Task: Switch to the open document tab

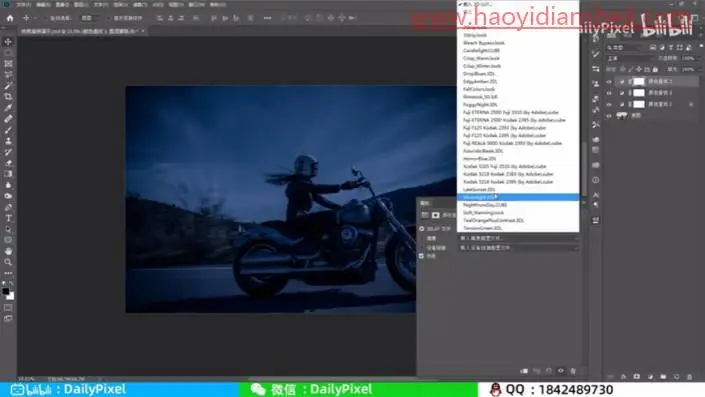Action: click(79, 31)
